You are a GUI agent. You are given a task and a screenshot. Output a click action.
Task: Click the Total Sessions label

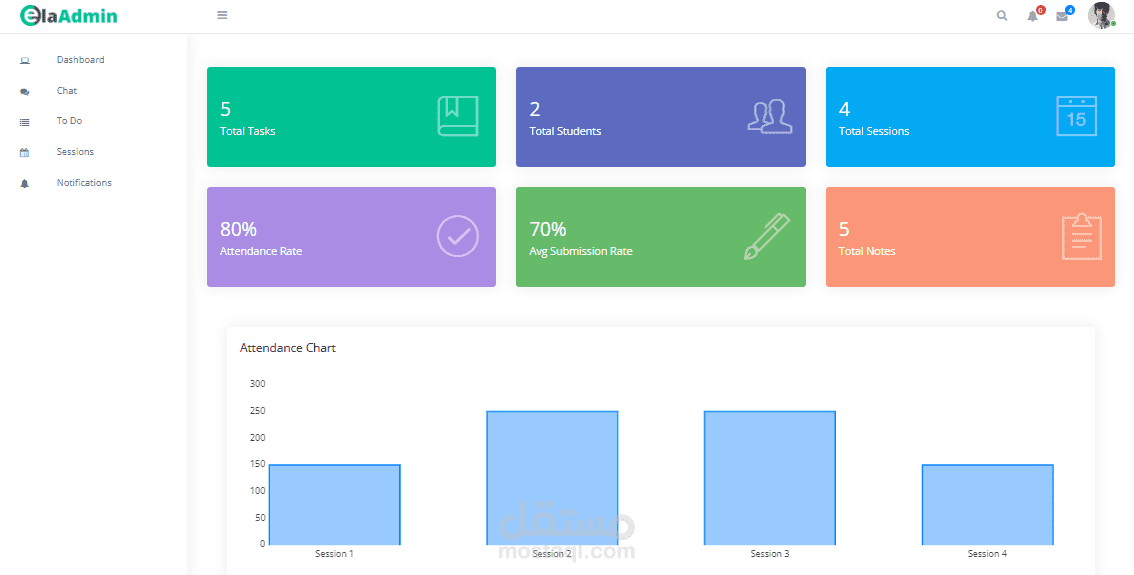(874, 132)
